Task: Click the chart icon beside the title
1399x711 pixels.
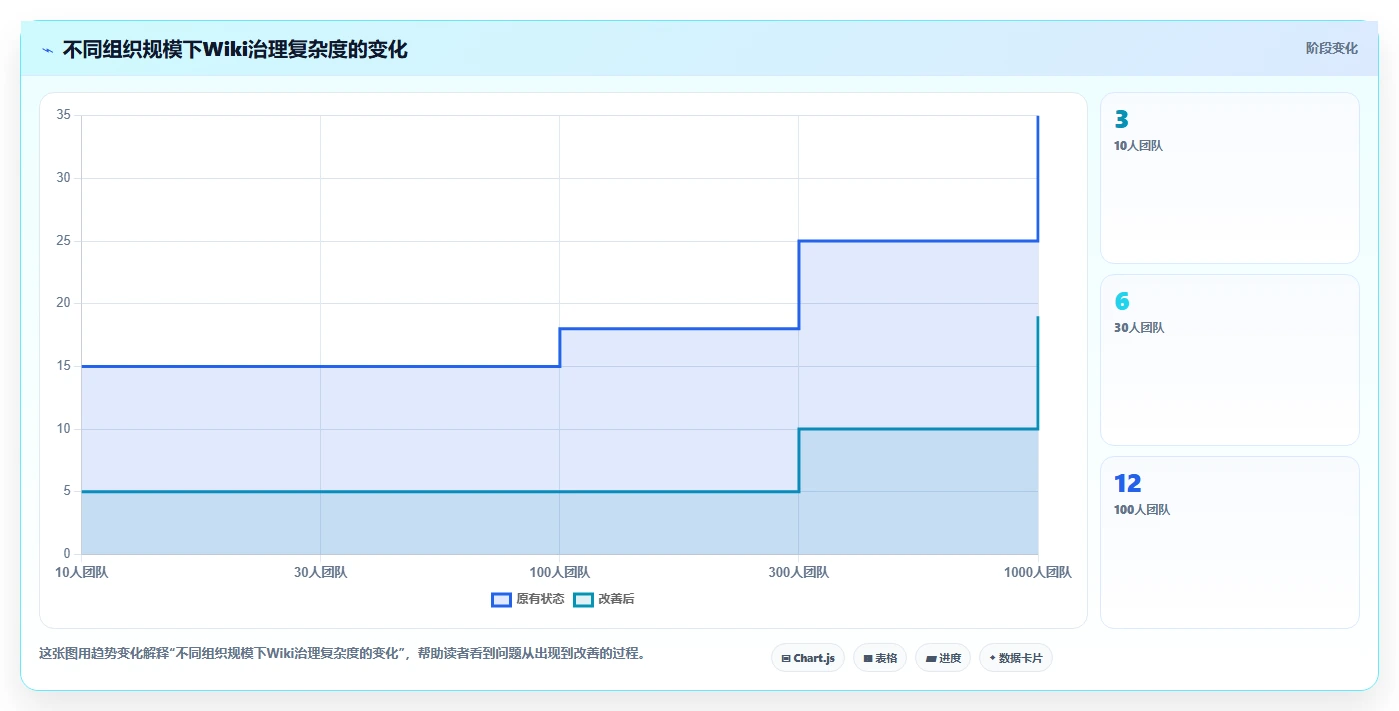Action: (47, 49)
